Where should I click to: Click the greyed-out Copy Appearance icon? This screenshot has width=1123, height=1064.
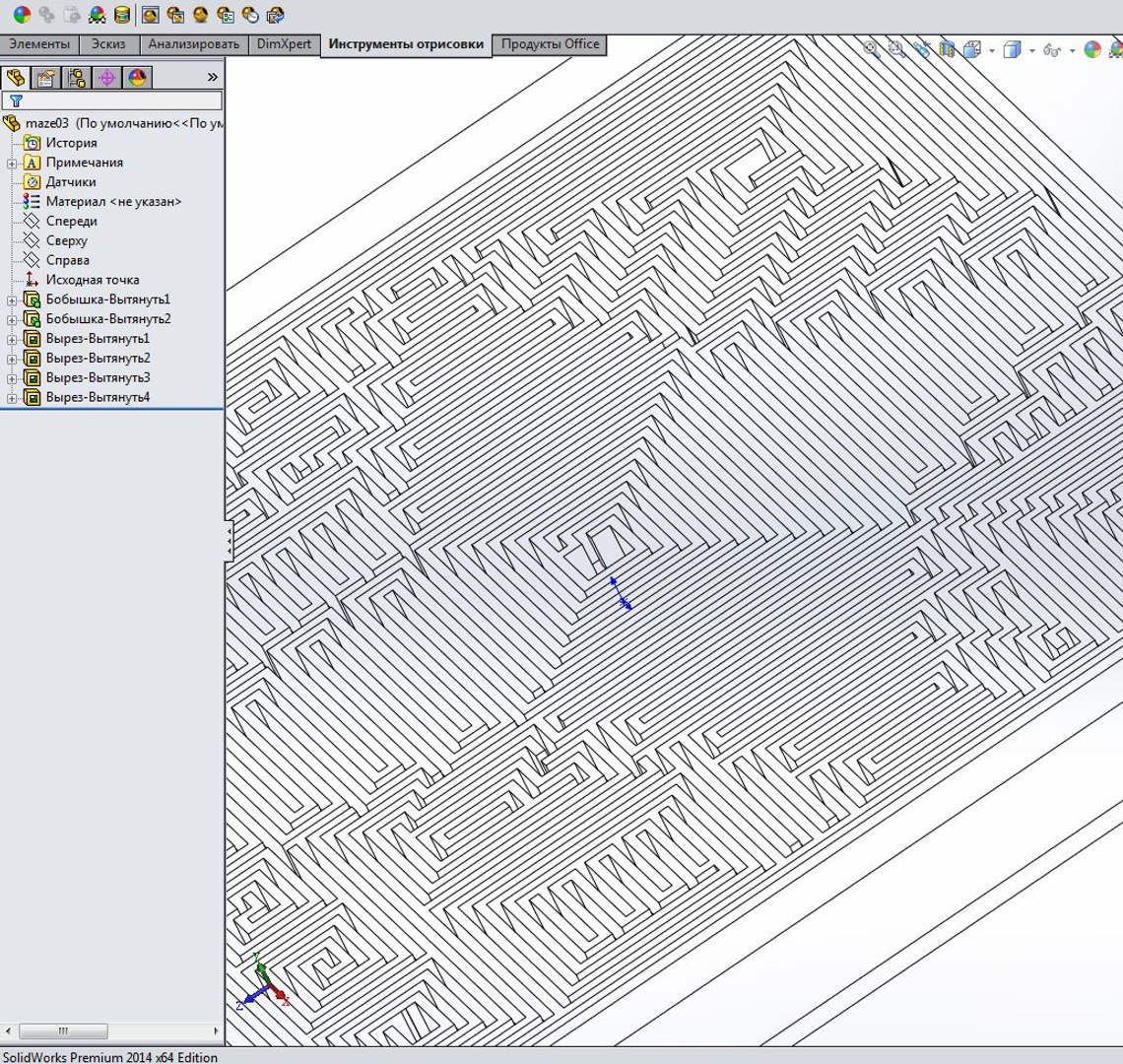point(47,14)
